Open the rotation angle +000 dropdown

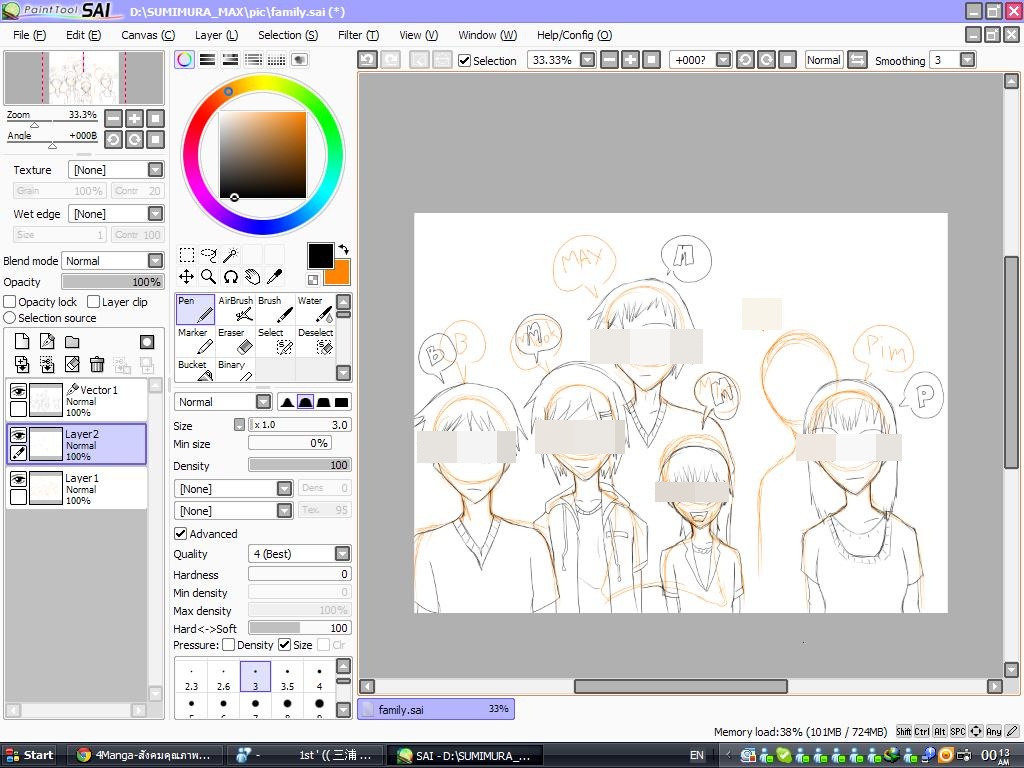click(x=724, y=60)
